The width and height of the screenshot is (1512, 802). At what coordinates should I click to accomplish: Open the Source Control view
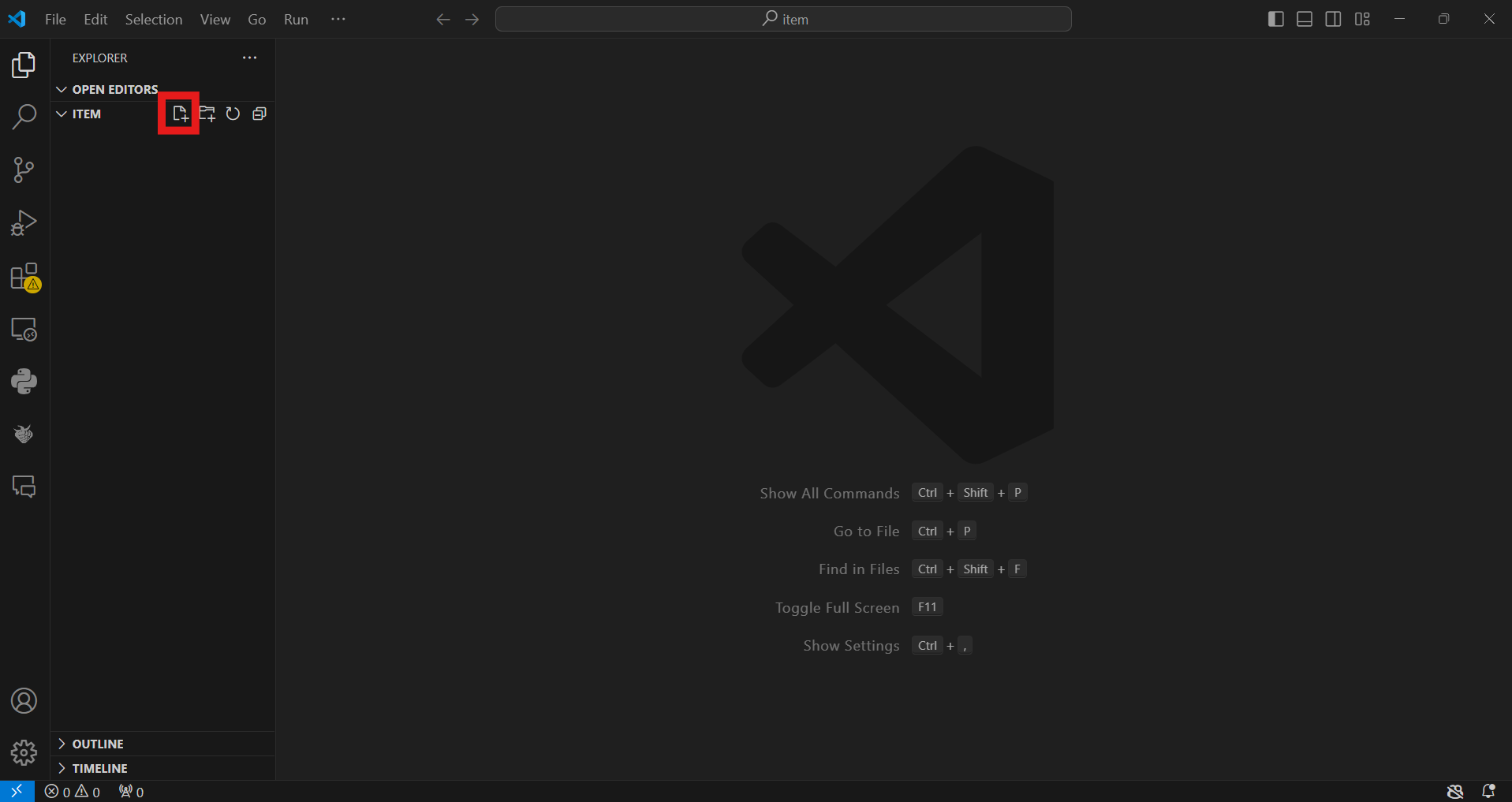(24, 170)
